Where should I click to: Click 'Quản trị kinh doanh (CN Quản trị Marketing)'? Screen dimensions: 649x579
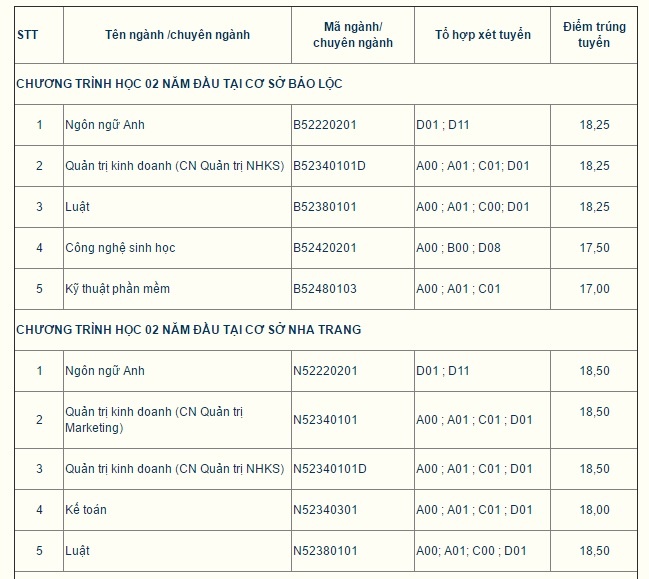point(154,420)
